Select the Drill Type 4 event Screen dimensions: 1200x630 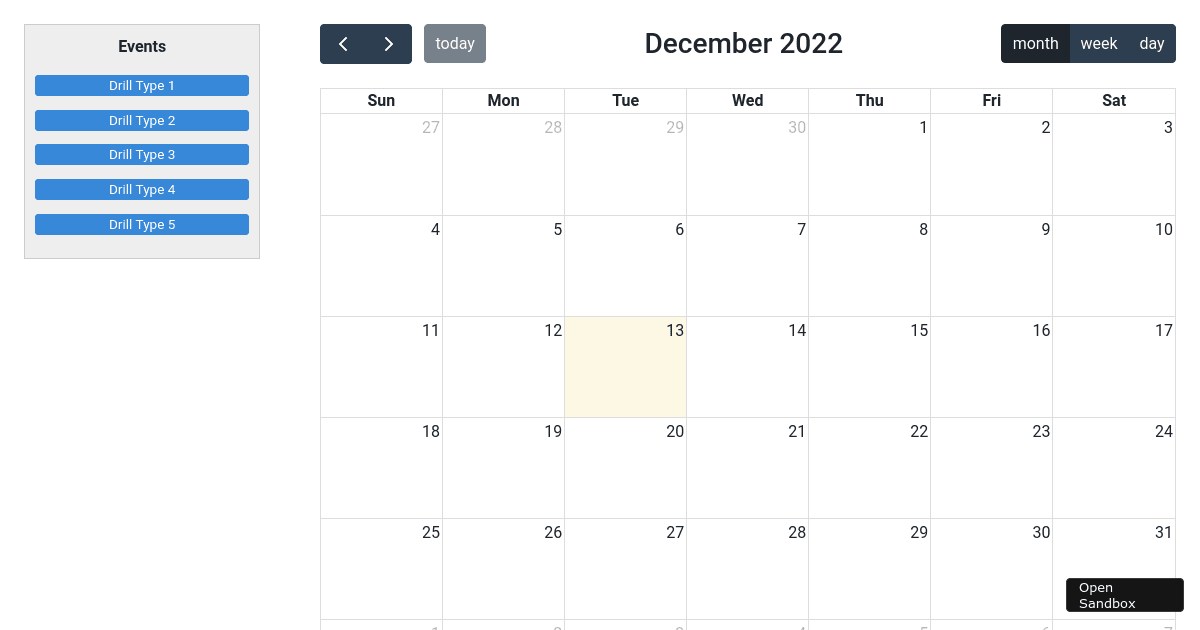[x=142, y=190]
